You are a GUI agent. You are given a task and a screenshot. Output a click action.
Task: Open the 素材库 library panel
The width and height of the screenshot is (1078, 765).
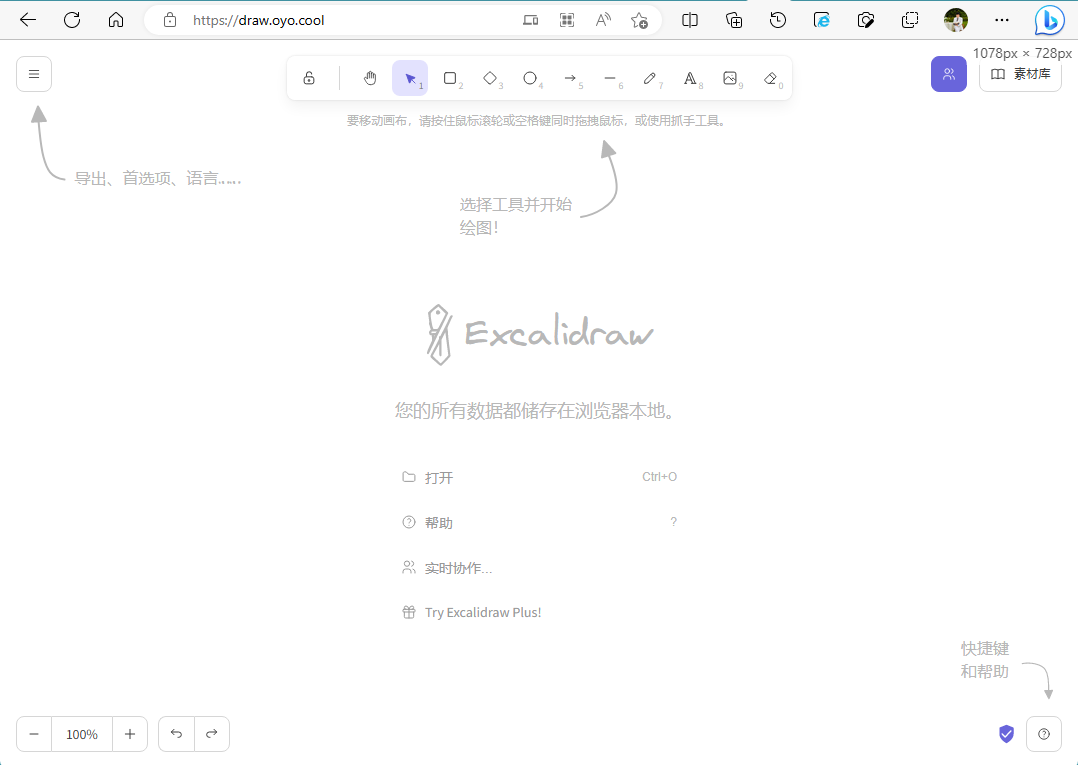[1020, 73]
